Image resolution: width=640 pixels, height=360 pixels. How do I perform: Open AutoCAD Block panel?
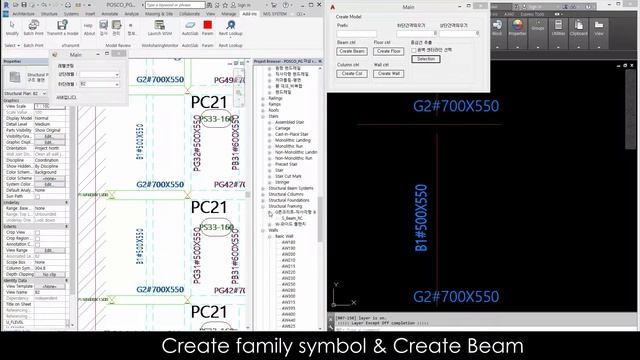tap(497, 25)
